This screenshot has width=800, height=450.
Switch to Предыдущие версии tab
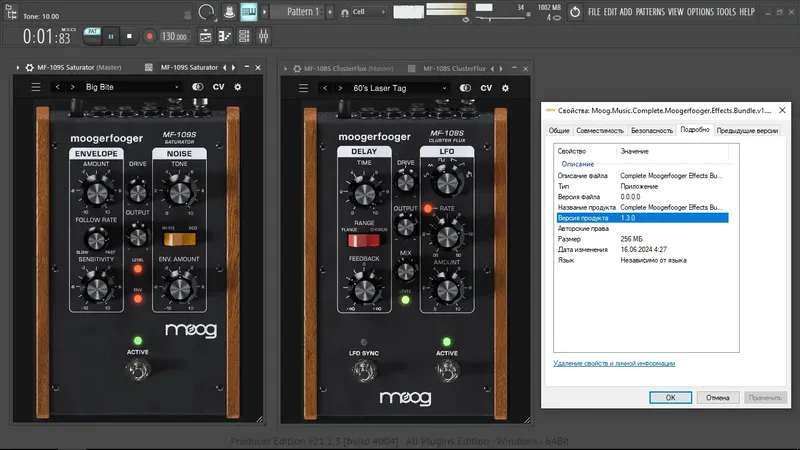point(747,131)
